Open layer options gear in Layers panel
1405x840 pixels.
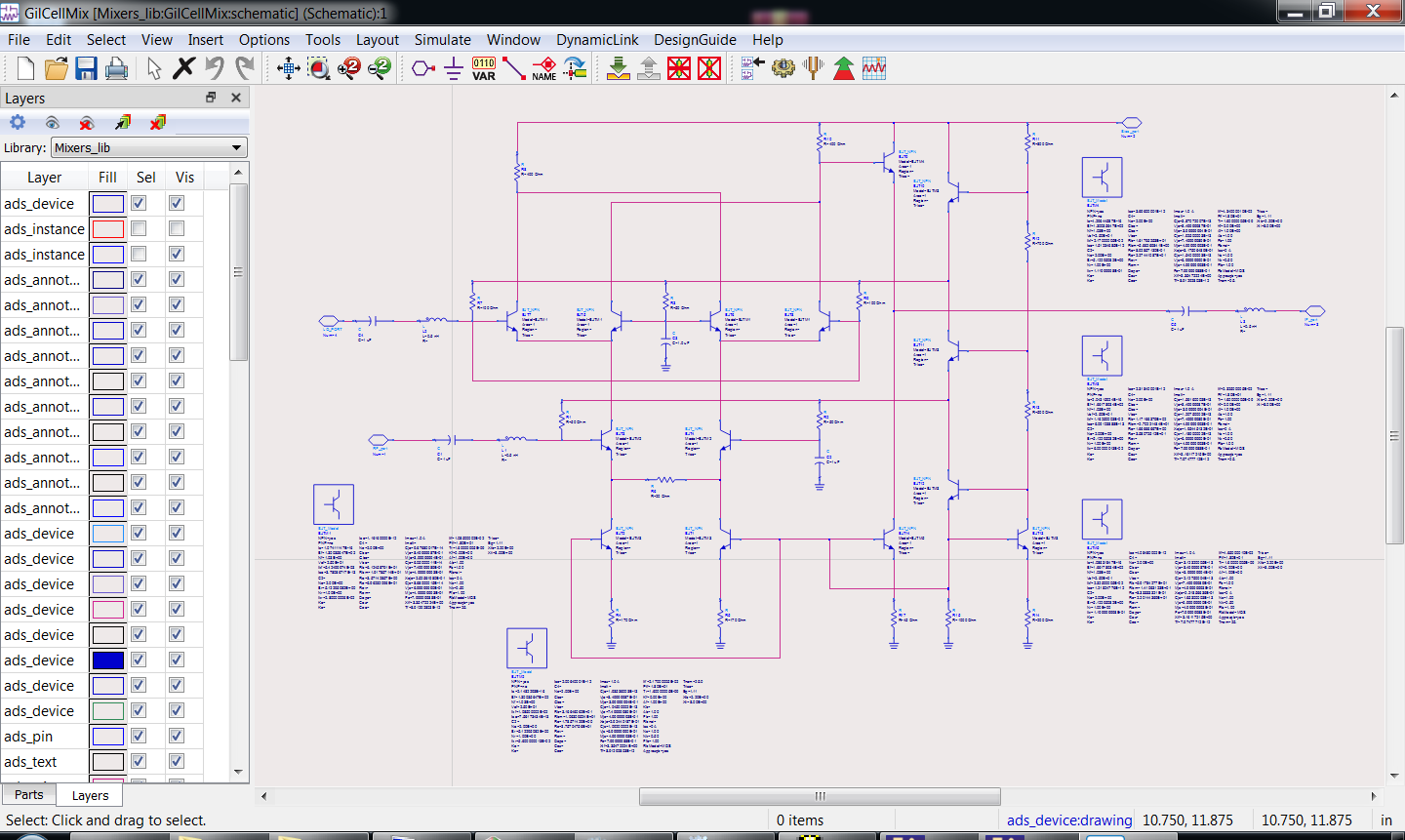[x=18, y=122]
